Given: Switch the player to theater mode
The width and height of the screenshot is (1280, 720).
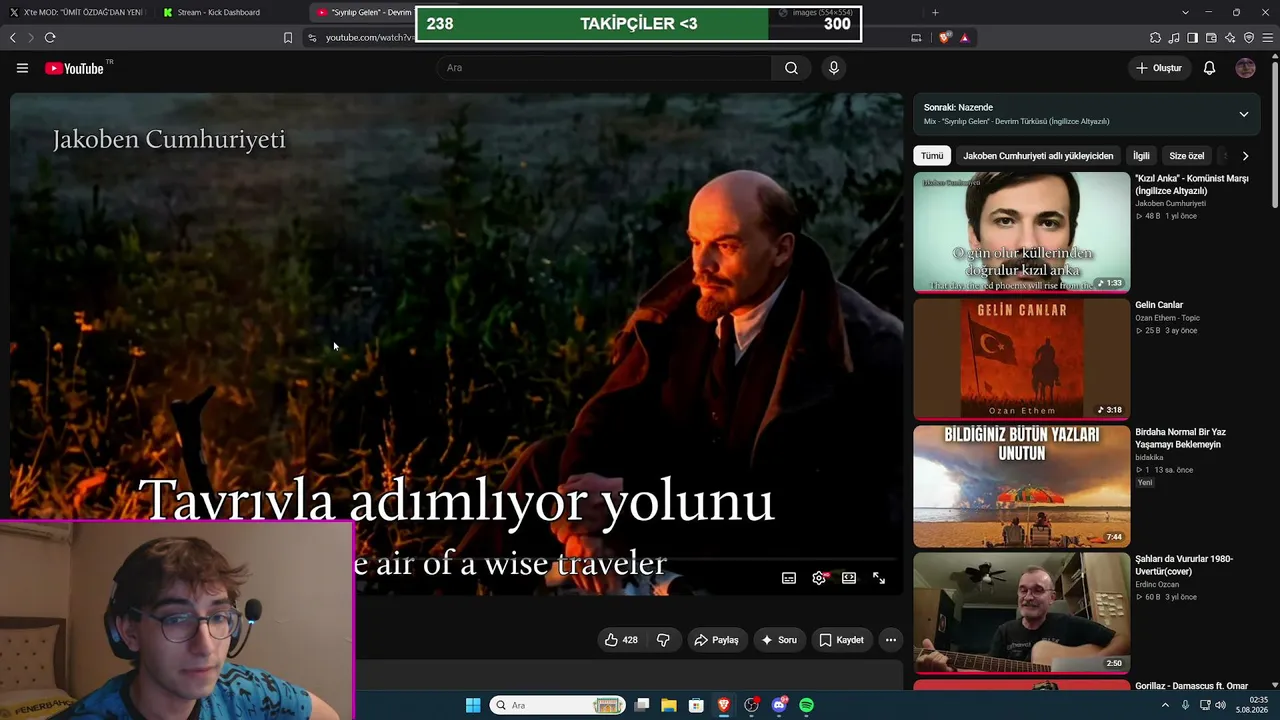Looking at the screenshot, I should click(x=849, y=578).
